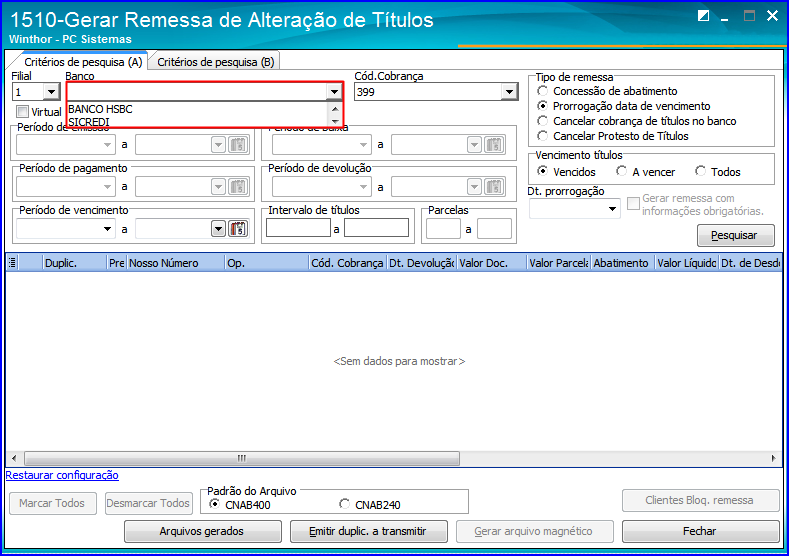The height and width of the screenshot is (556, 789).
Task: Select Prorrogação data de vencimento
Action: [542, 106]
